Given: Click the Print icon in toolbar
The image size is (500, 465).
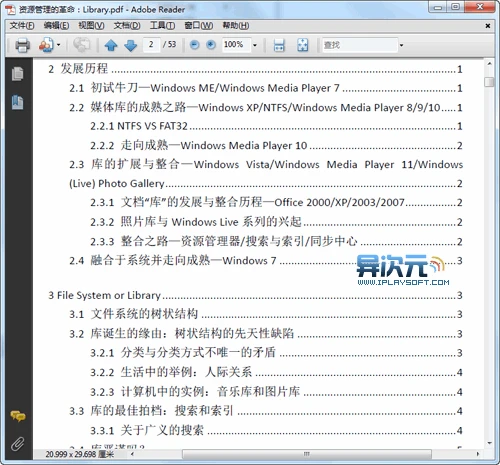Looking at the screenshot, I should pos(22,45).
